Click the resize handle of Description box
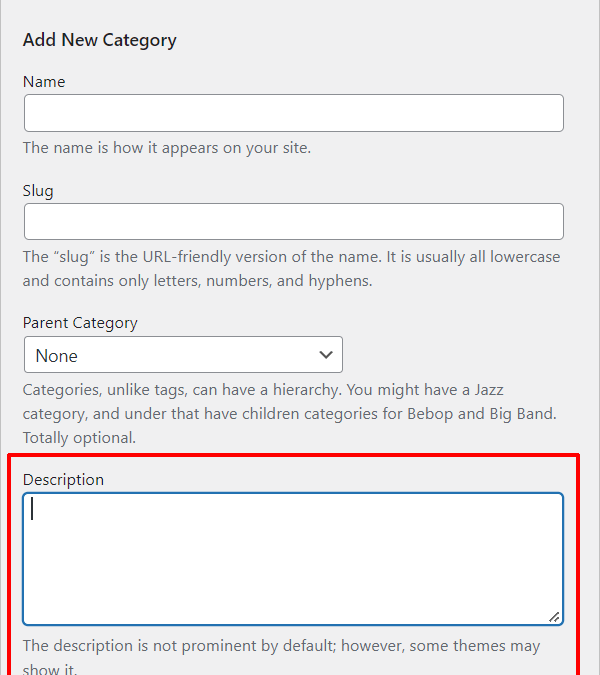The height and width of the screenshot is (675, 600). (554, 616)
